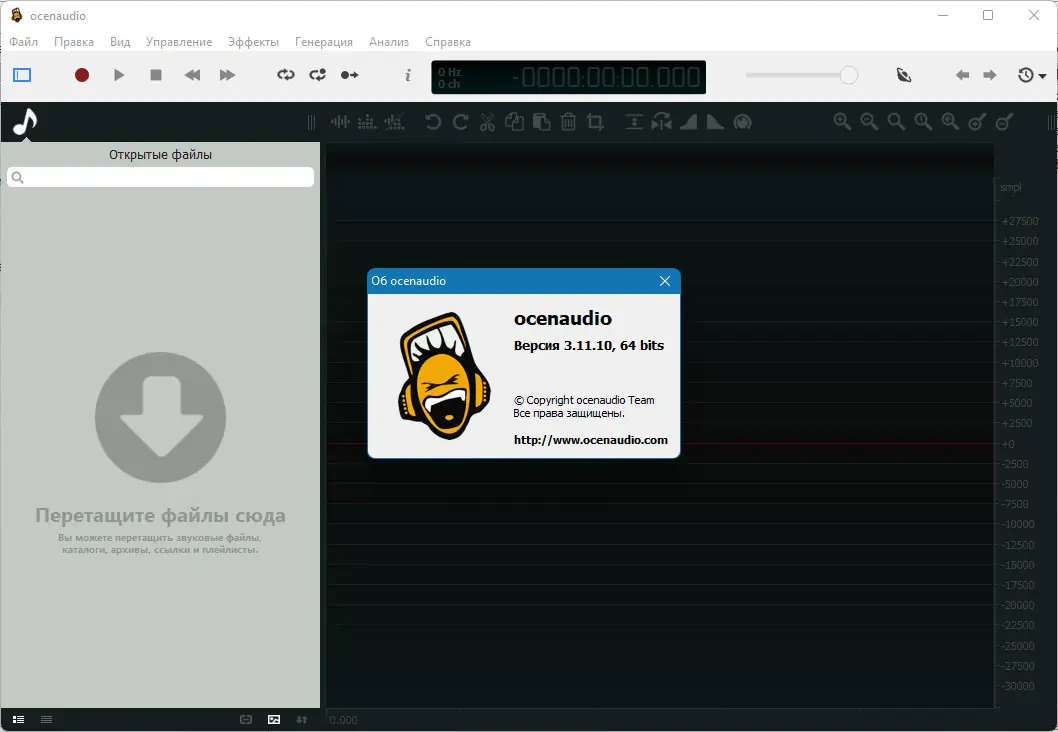Click the Stop button
Image resolution: width=1058 pixels, height=732 pixels.
156,75
